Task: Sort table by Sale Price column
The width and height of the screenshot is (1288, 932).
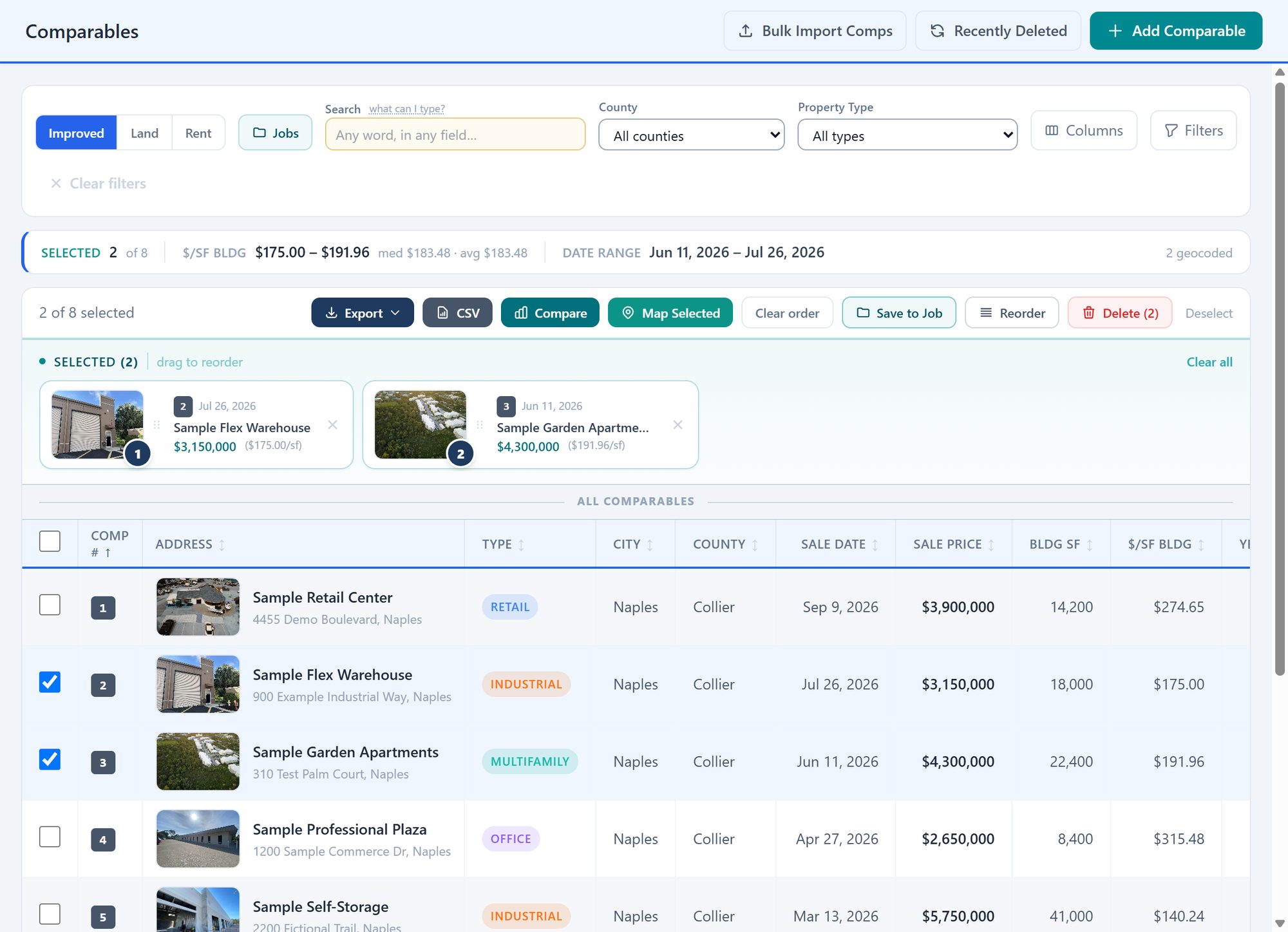Action: pos(954,544)
